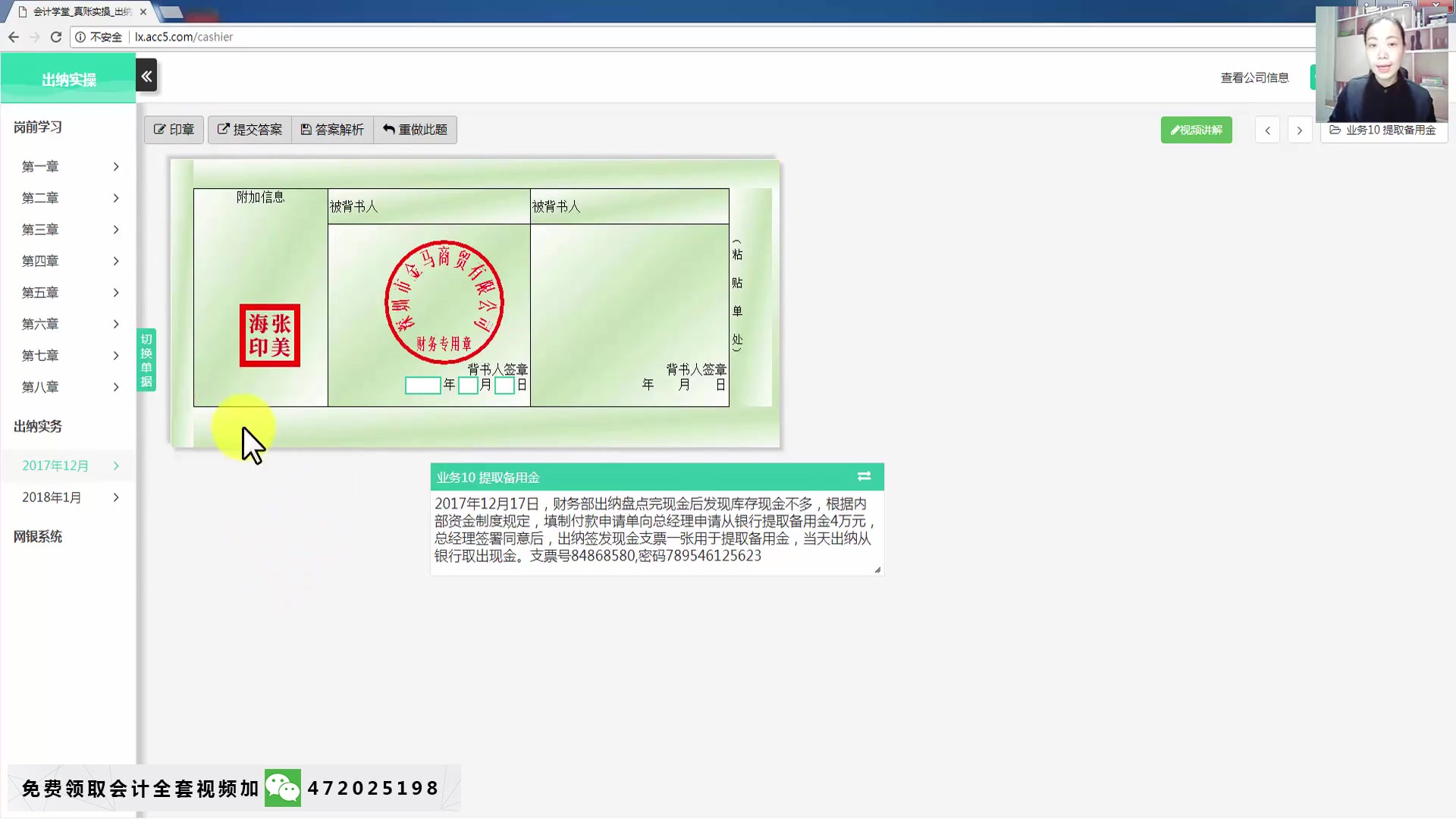Collapse sidebar with double-chevron icon
Screen dimensions: 1456x819
146,76
